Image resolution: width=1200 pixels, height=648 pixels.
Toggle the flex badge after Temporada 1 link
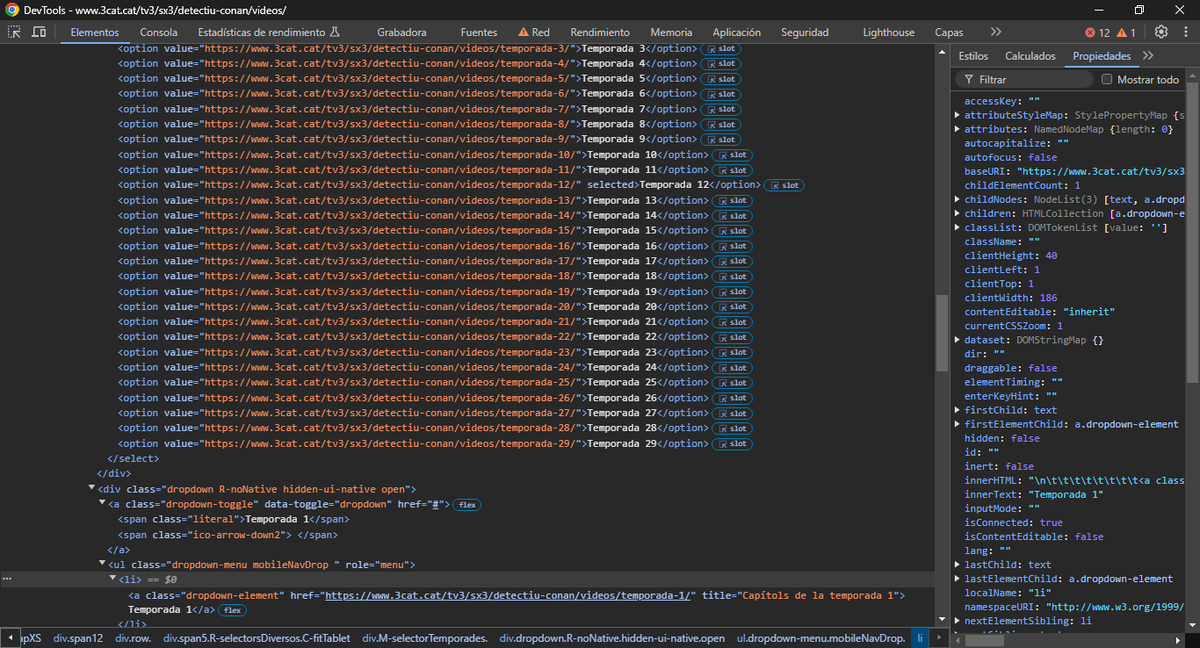pyautogui.click(x=233, y=610)
